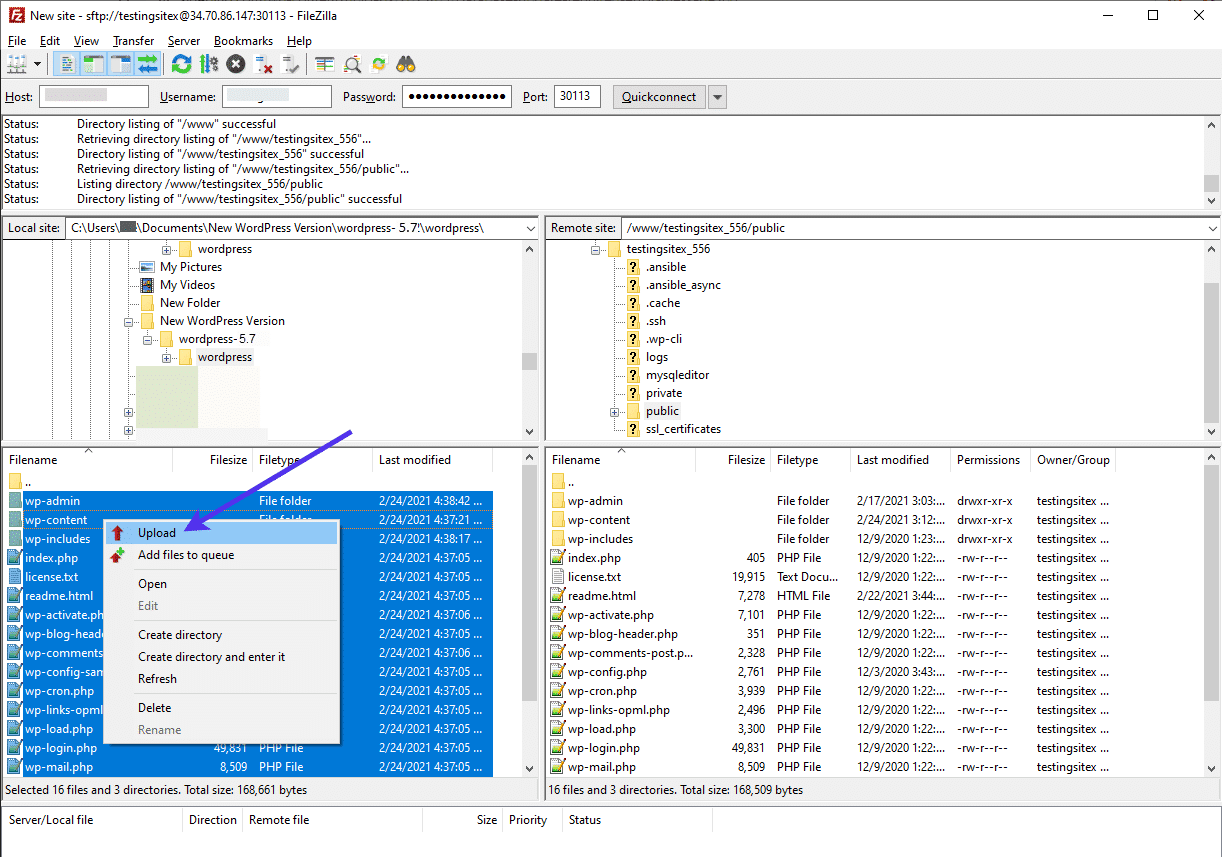The image size is (1222, 857).
Task: Open the Bookmarks menu
Action: (x=243, y=41)
